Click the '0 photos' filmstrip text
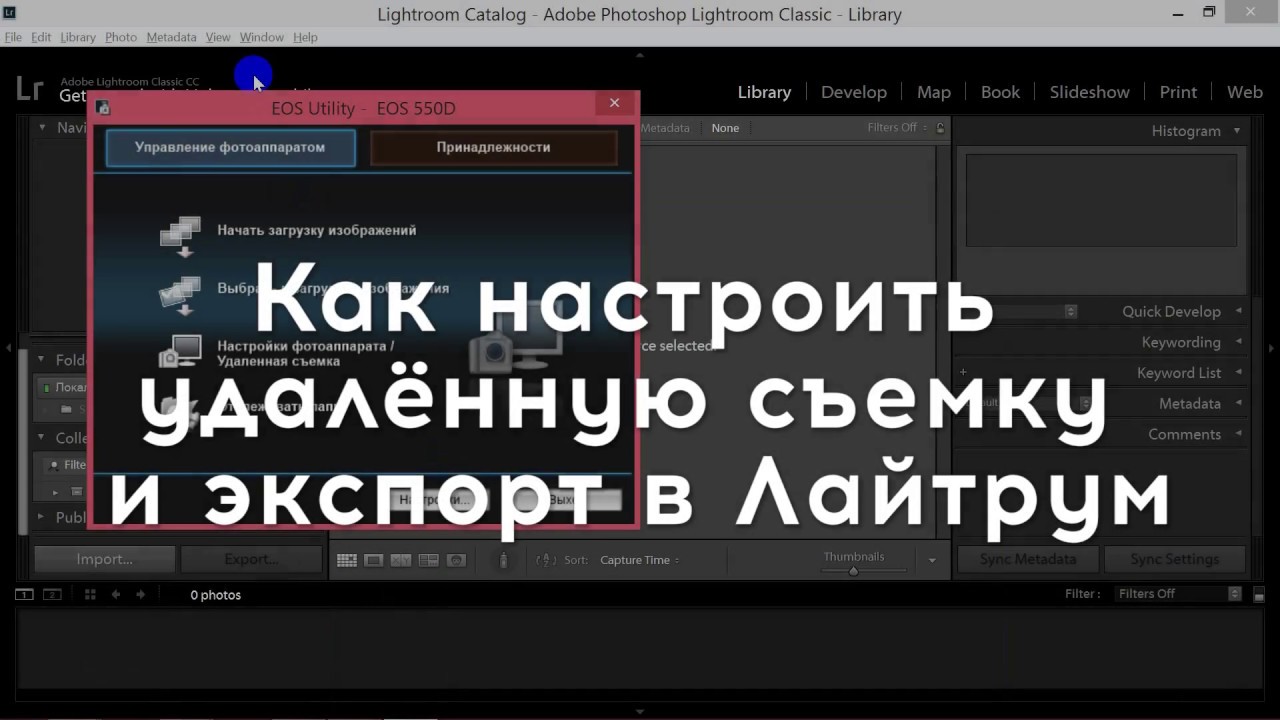The width and height of the screenshot is (1280, 720). point(216,595)
